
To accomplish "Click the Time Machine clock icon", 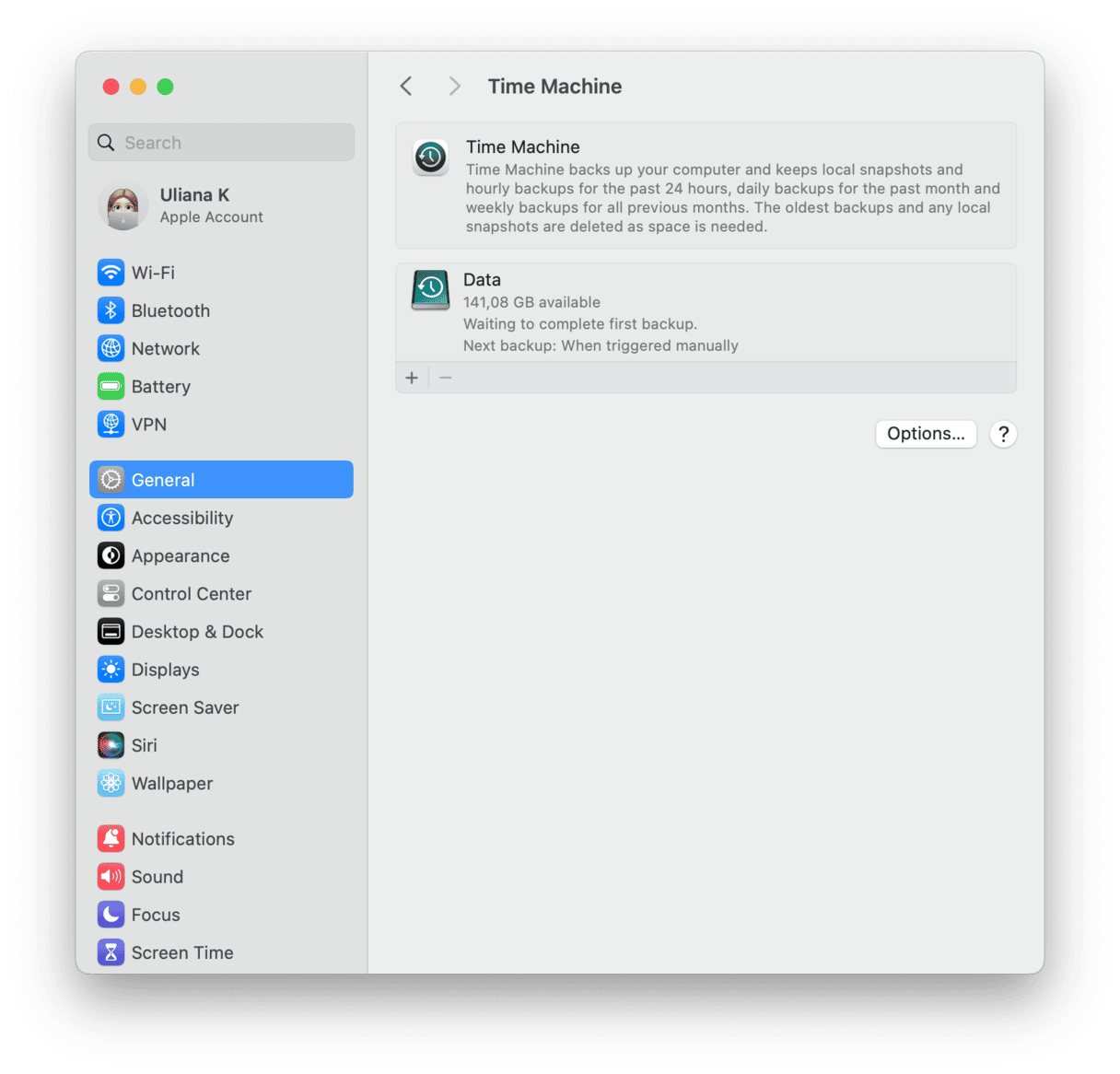I will click(x=430, y=158).
